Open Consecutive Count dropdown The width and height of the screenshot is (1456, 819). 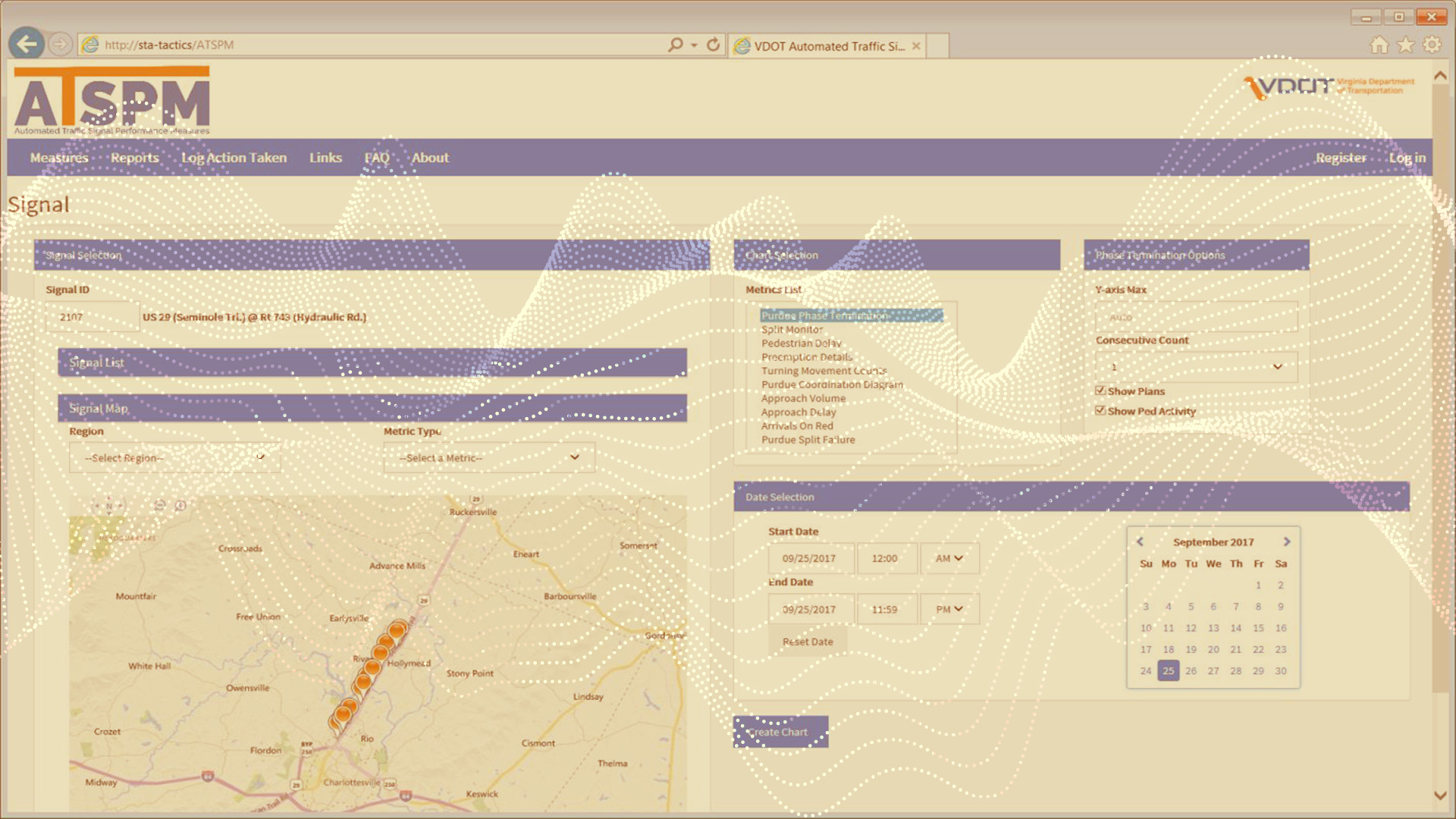(1196, 367)
